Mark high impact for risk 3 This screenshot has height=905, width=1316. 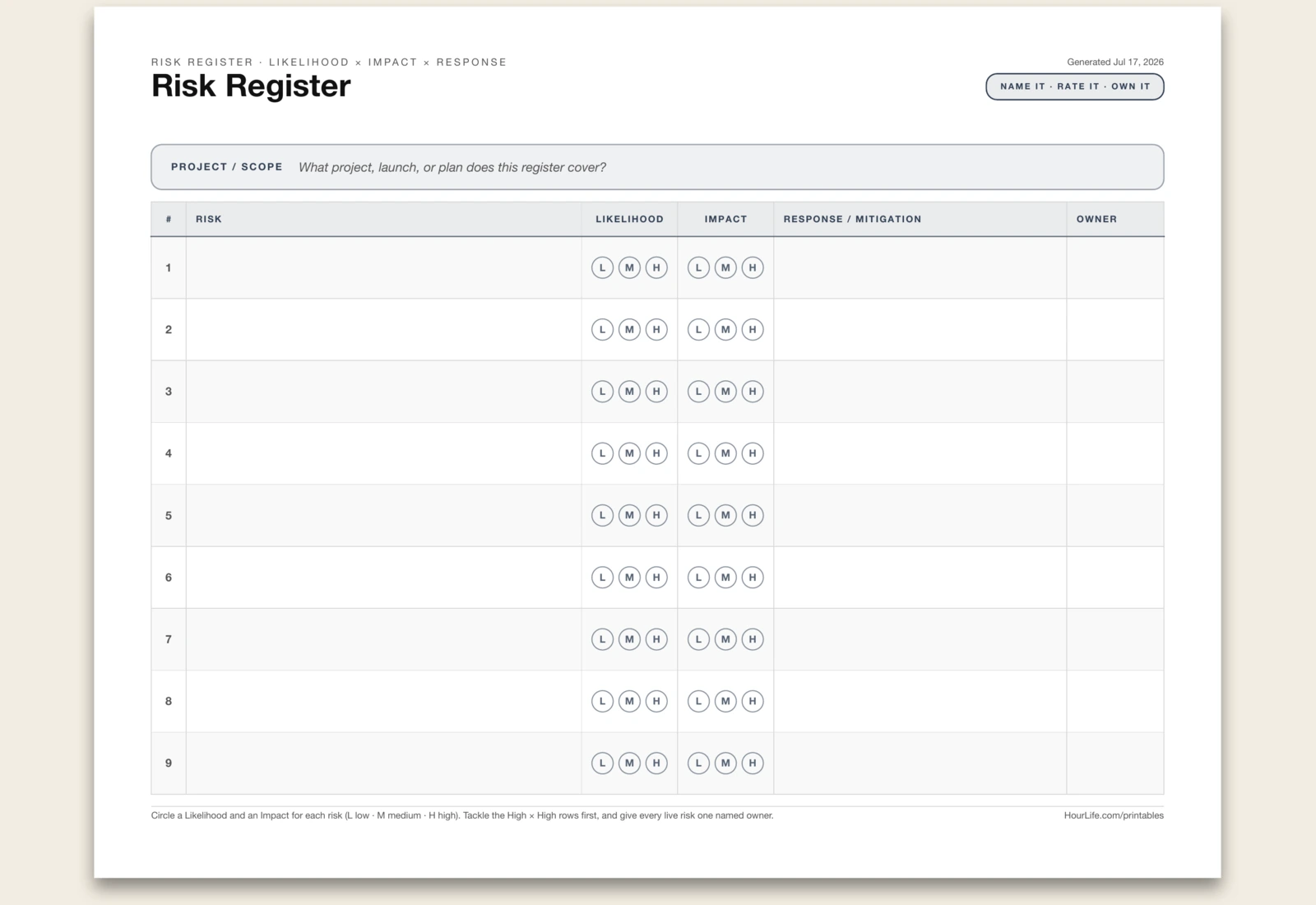pos(753,392)
